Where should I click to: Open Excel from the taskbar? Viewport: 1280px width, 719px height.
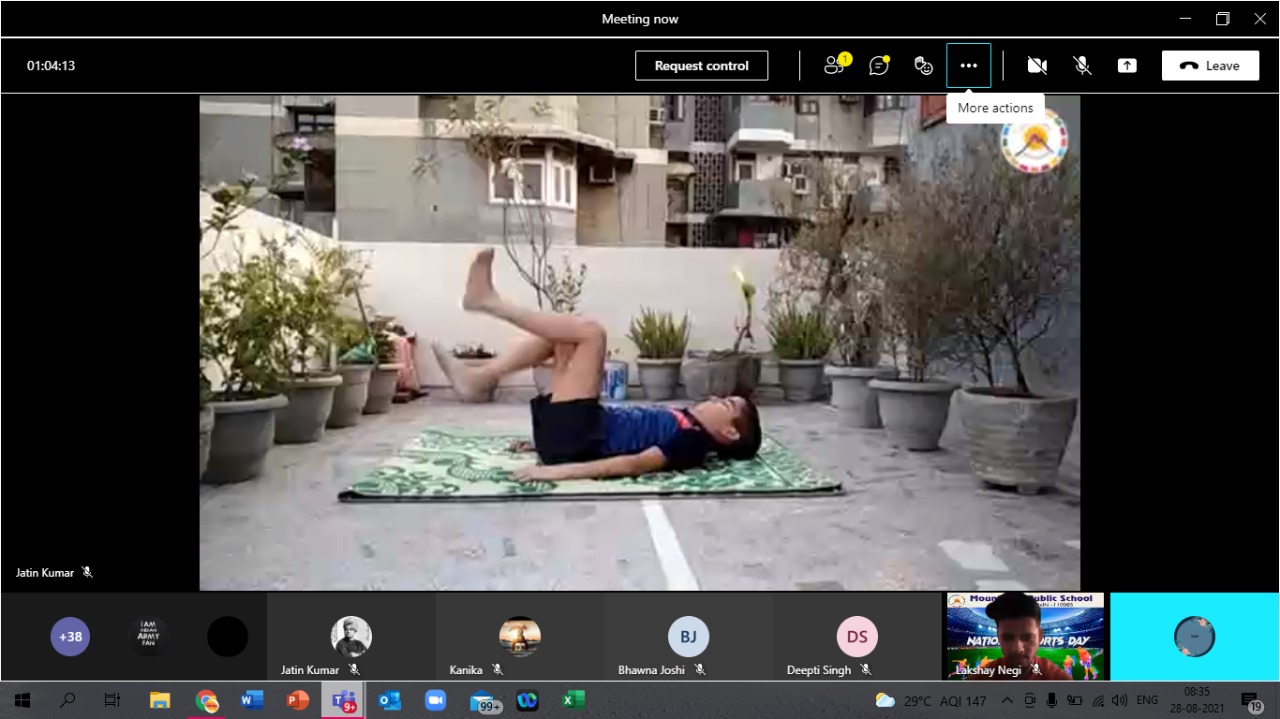[x=573, y=701]
